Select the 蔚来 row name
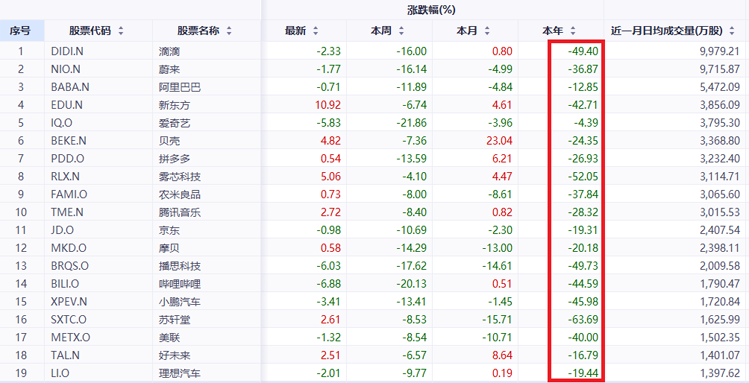 tap(169, 69)
